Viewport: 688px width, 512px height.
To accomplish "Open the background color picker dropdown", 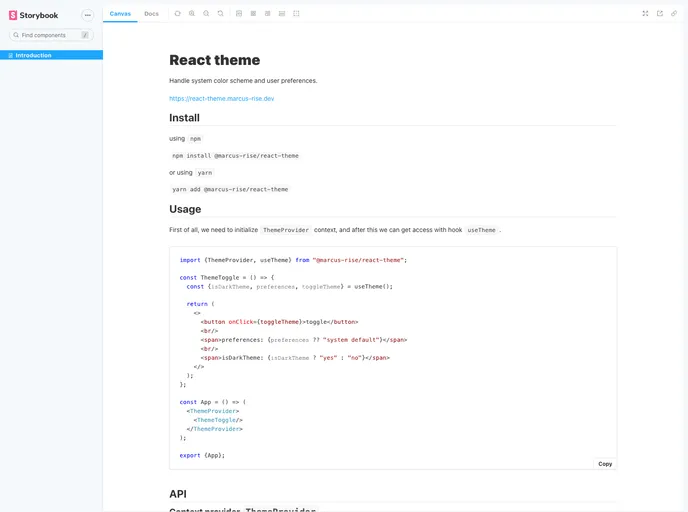I will pyautogui.click(x=239, y=14).
